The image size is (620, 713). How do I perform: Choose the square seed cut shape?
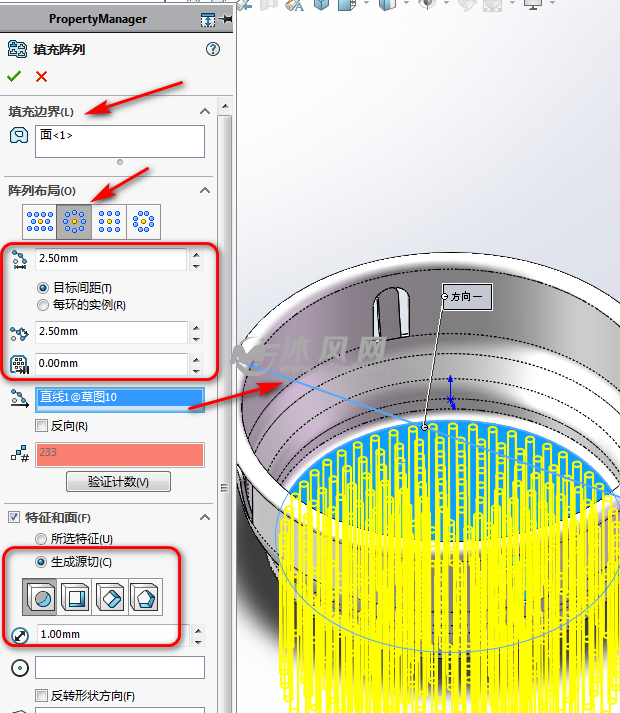click(x=75, y=597)
